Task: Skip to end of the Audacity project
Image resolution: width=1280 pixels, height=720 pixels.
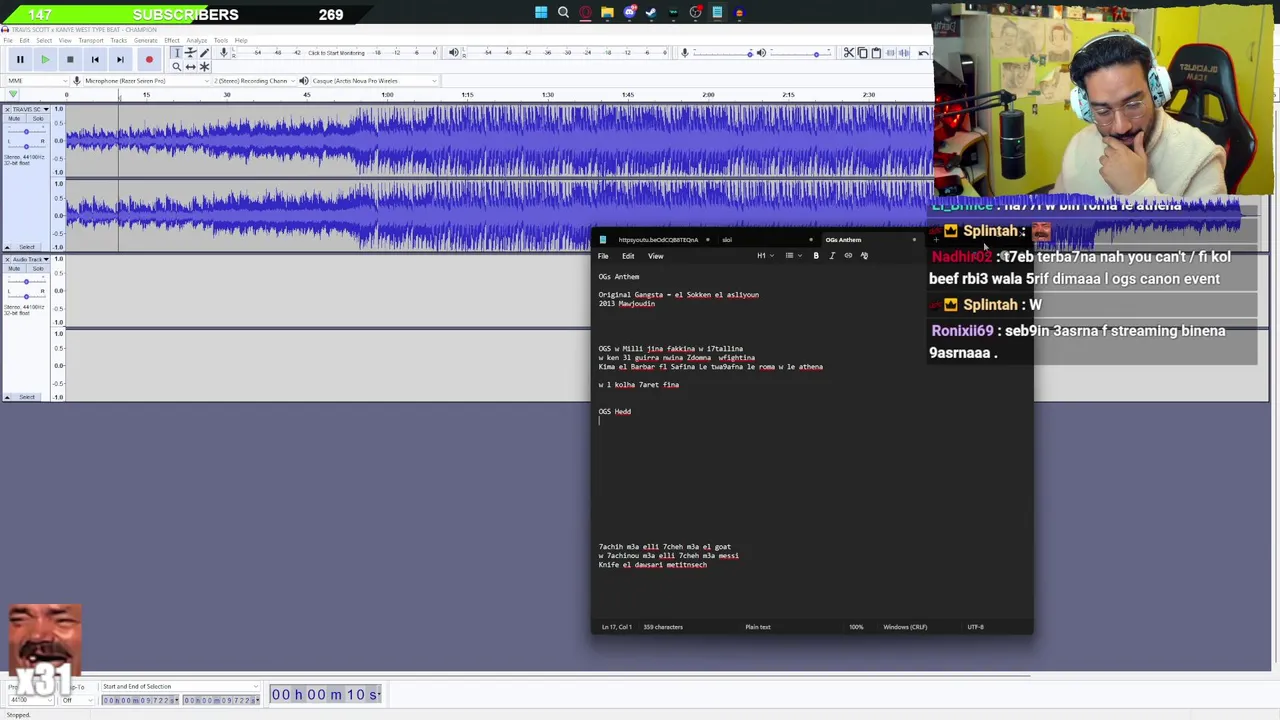Action: click(120, 59)
